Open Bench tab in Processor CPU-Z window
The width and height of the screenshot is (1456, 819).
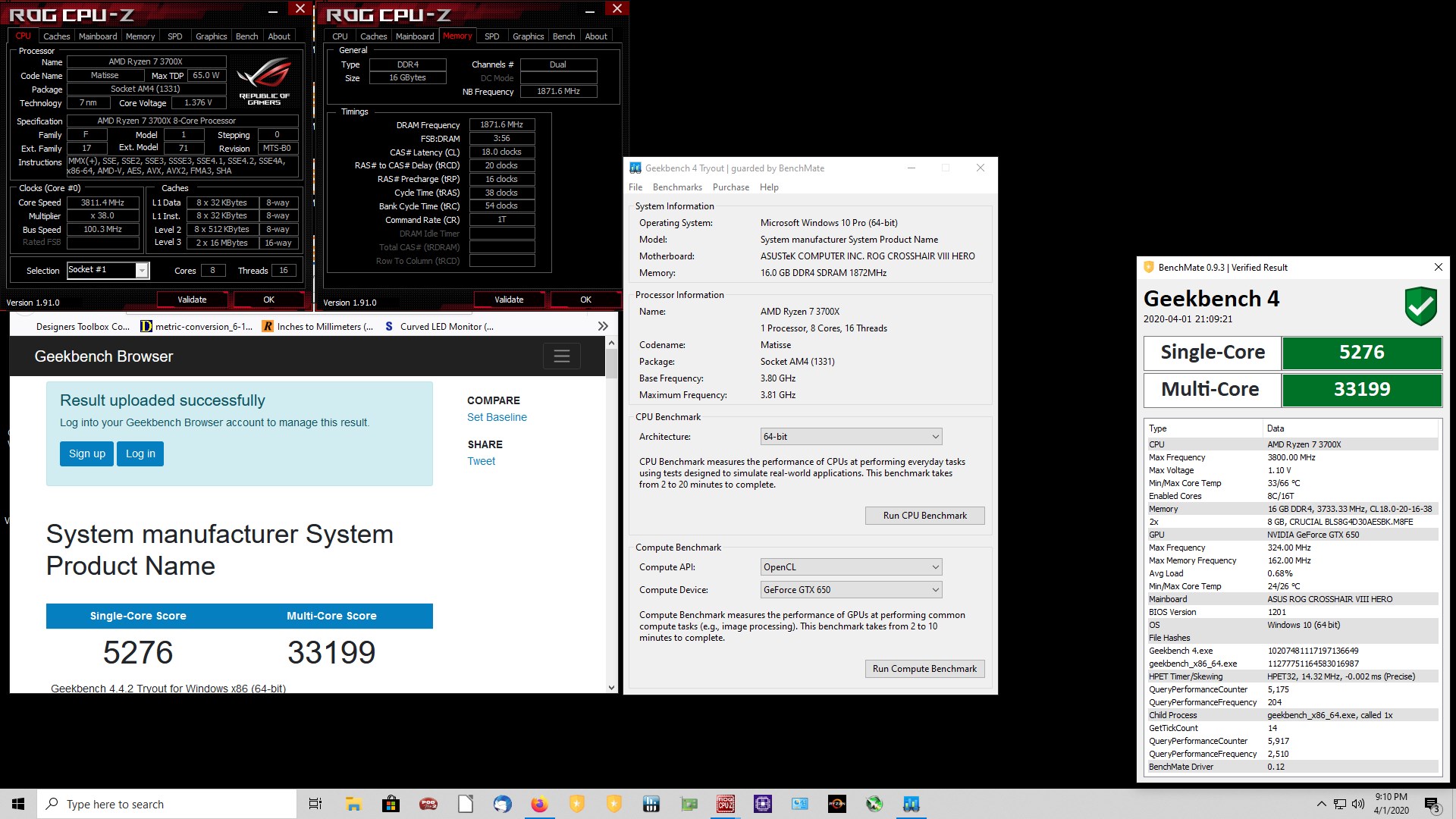pyautogui.click(x=247, y=36)
